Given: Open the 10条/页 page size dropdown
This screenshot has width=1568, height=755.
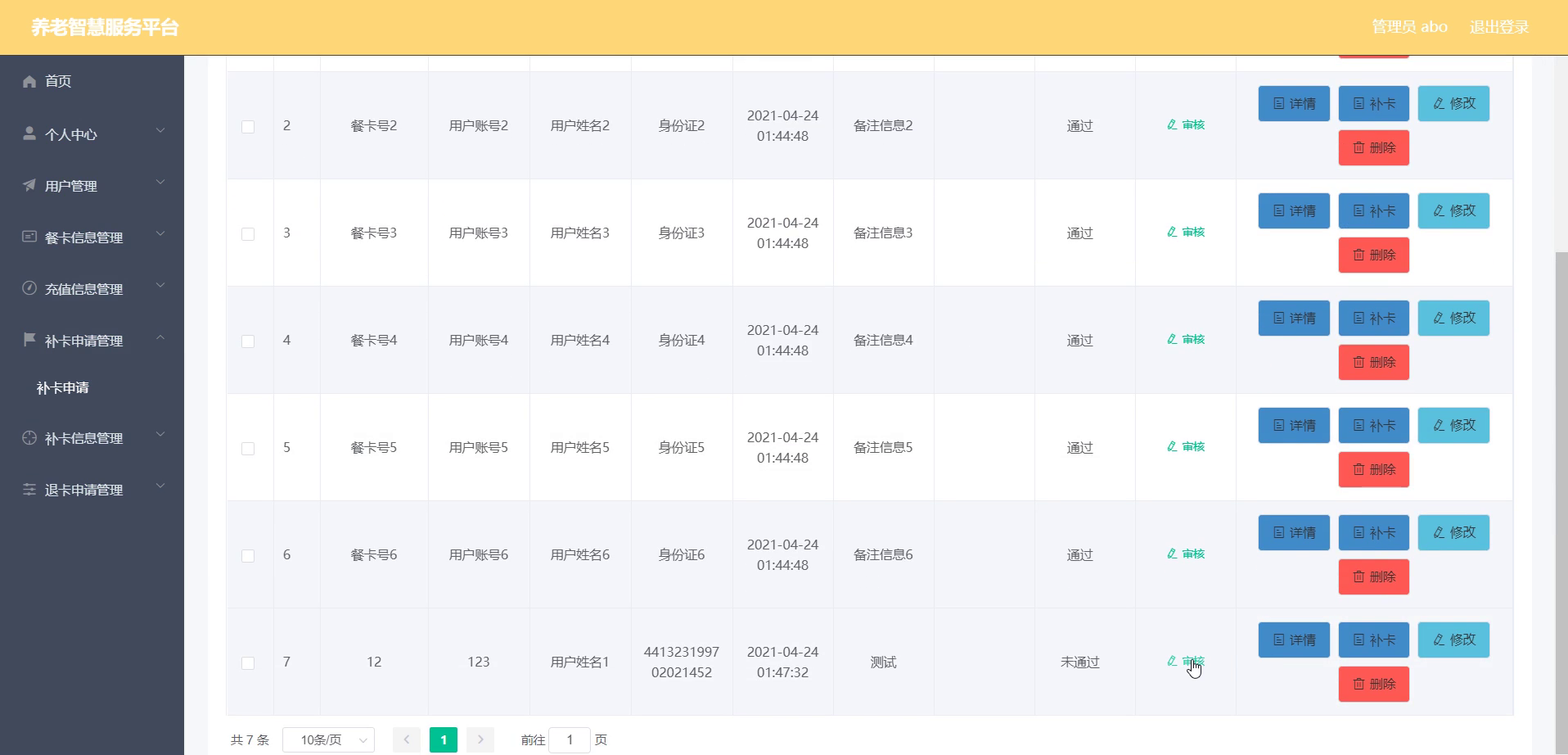Looking at the screenshot, I should [328, 739].
